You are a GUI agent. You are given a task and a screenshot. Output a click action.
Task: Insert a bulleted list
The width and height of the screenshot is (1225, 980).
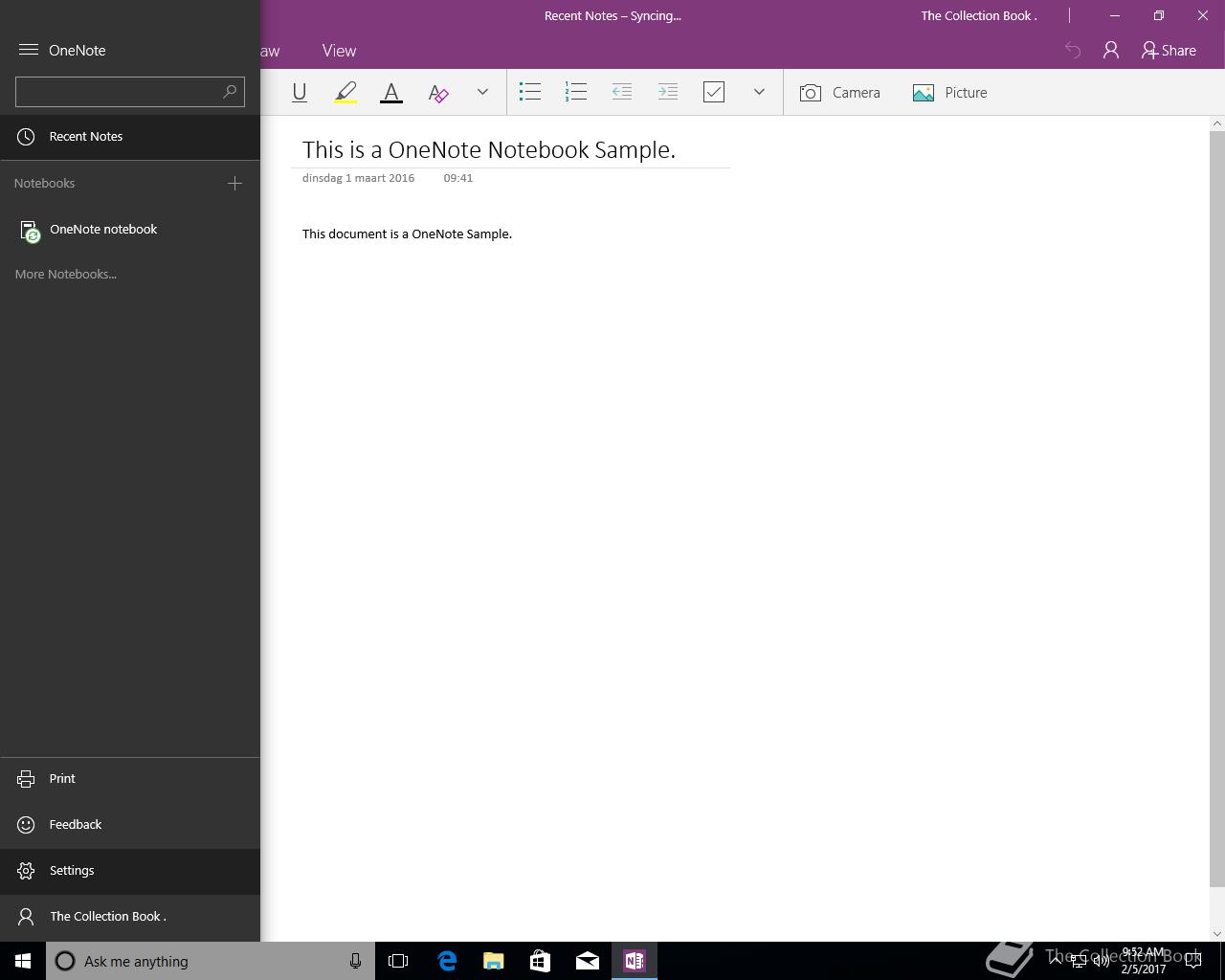(x=530, y=92)
